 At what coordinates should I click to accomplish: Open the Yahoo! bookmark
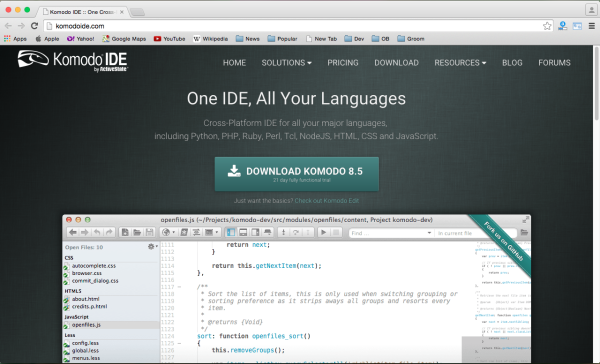pyautogui.click(x=80, y=39)
